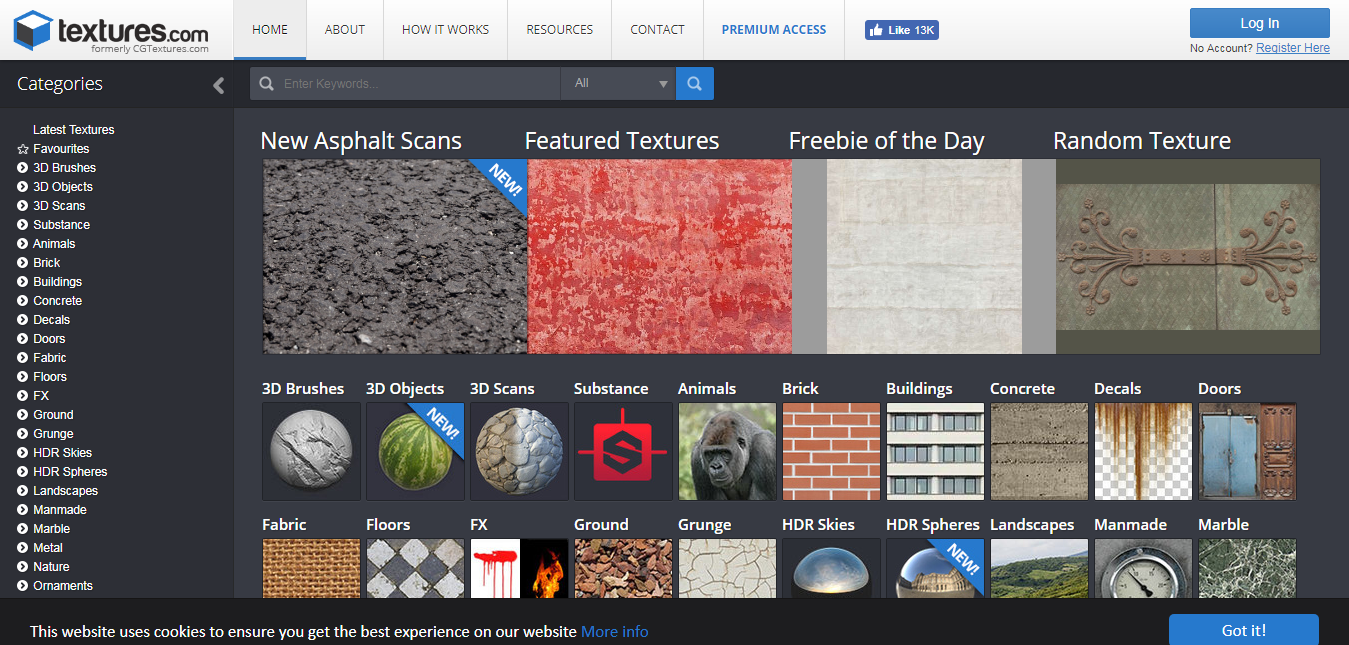Expand the Doors sidebar category
Screen dimensions: 1349x645
point(23,339)
